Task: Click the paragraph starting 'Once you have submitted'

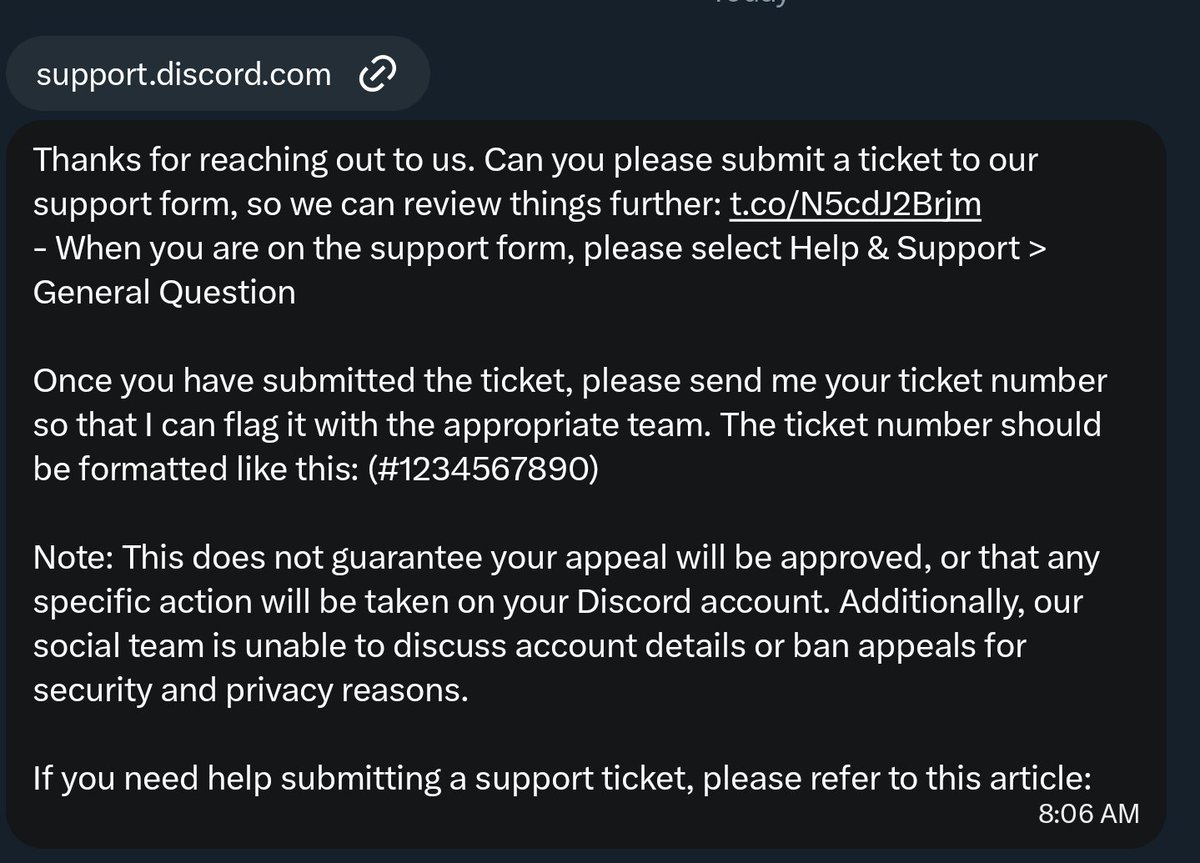Action: (570, 425)
